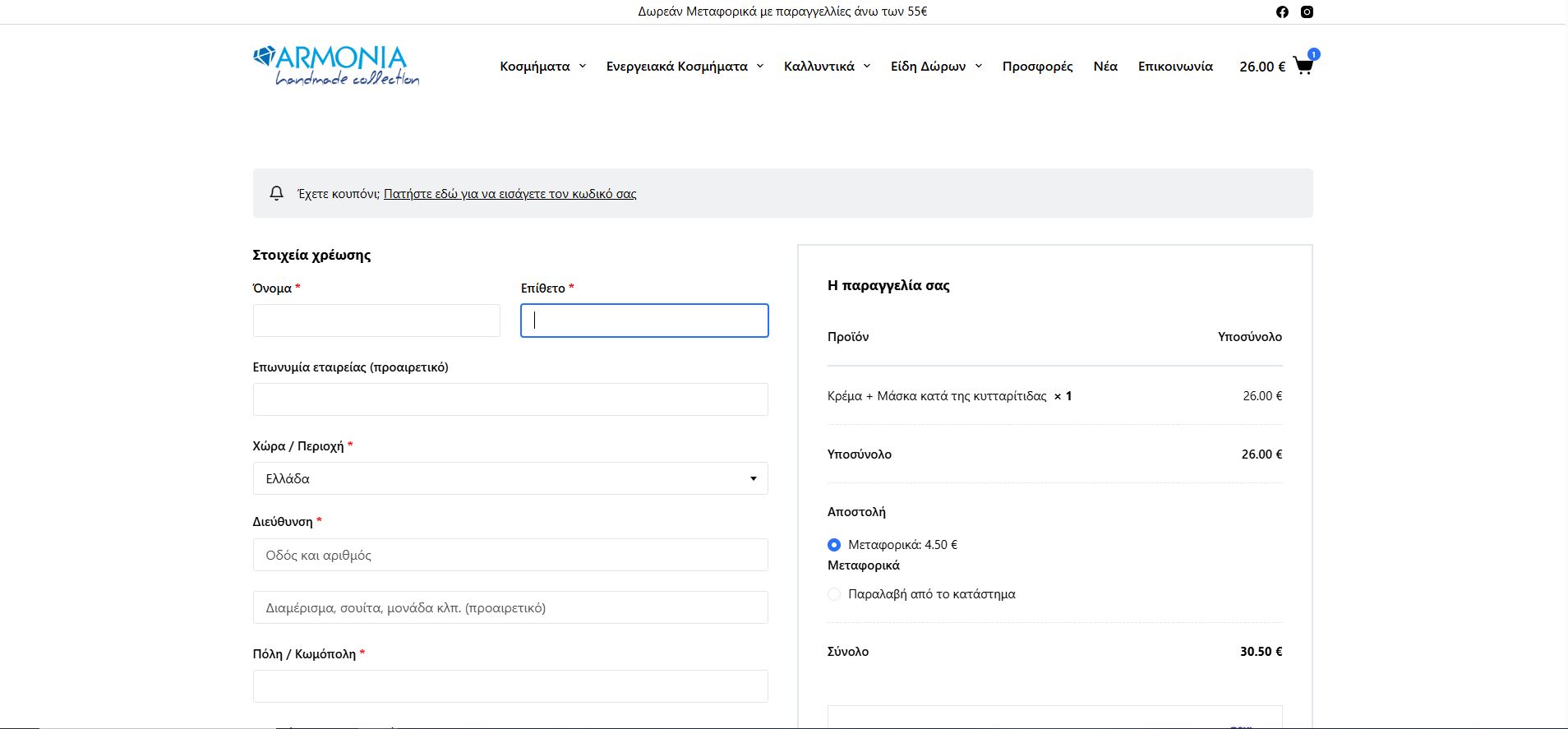Open the Επικοινωνία page
This screenshot has height=729, width=1568.
[1175, 66]
